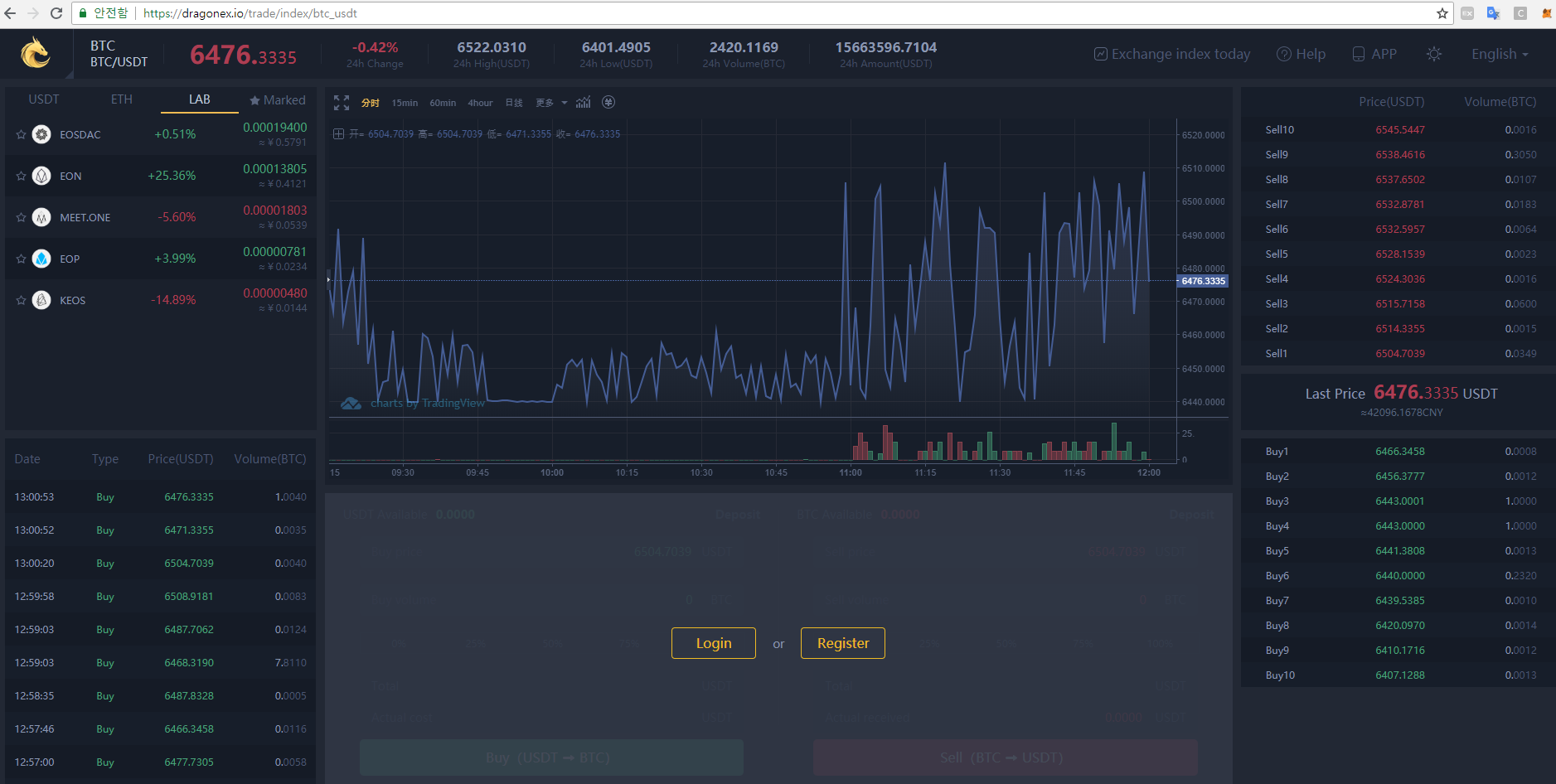Star the EOP pair as favorite
1556x784 pixels.
click(x=21, y=259)
